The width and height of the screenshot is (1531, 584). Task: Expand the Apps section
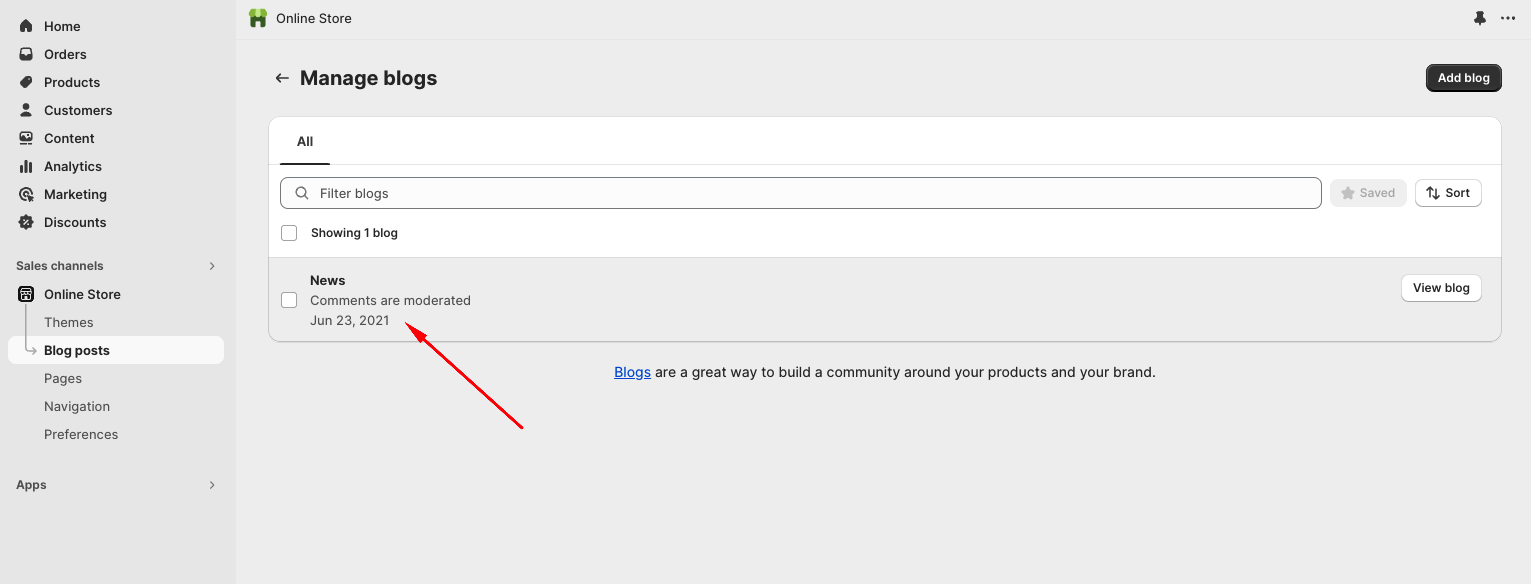point(211,485)
